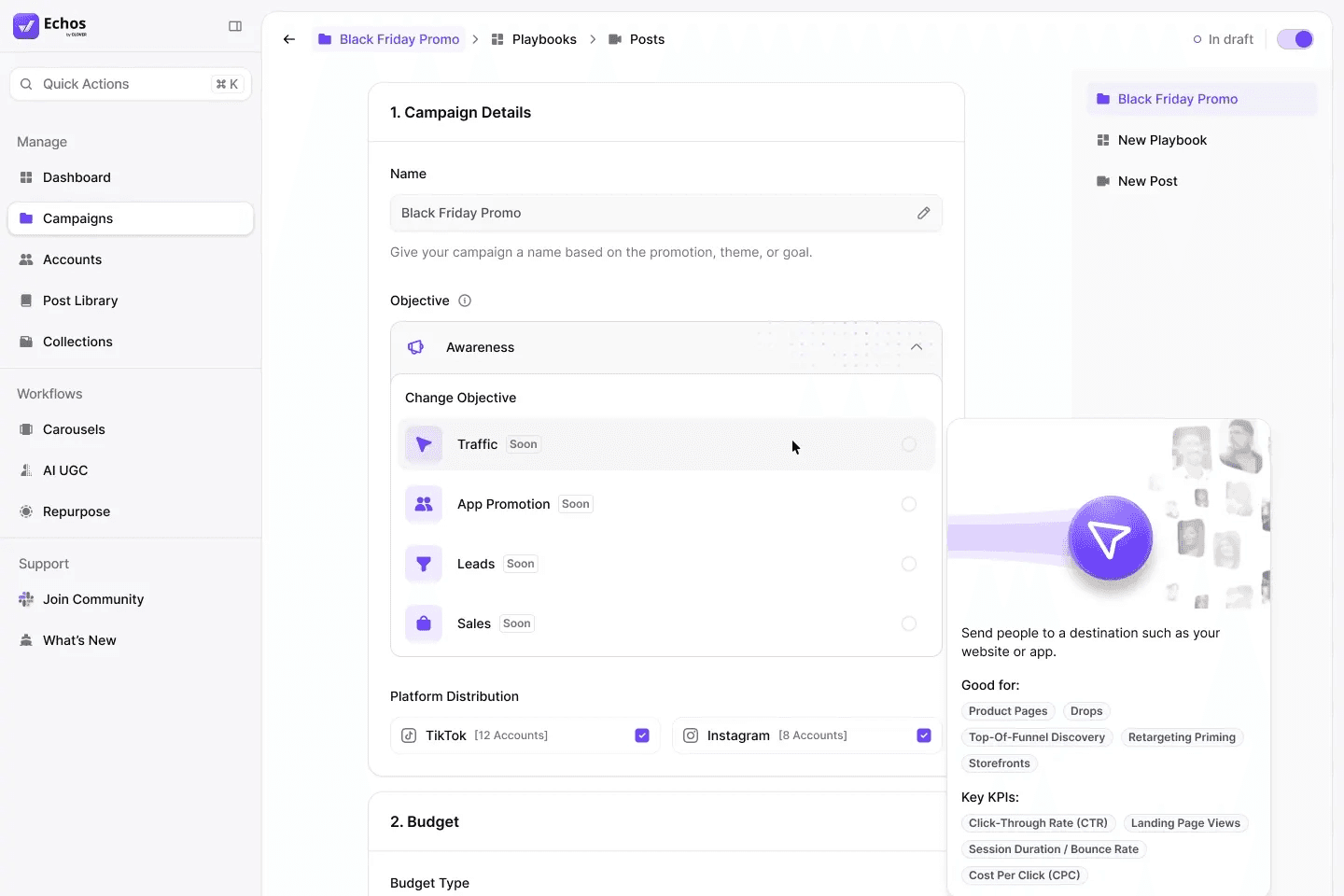Screen dimensions: 1344x896
Task: Open Dashboard in the sidebar
Action: (131, 177)
